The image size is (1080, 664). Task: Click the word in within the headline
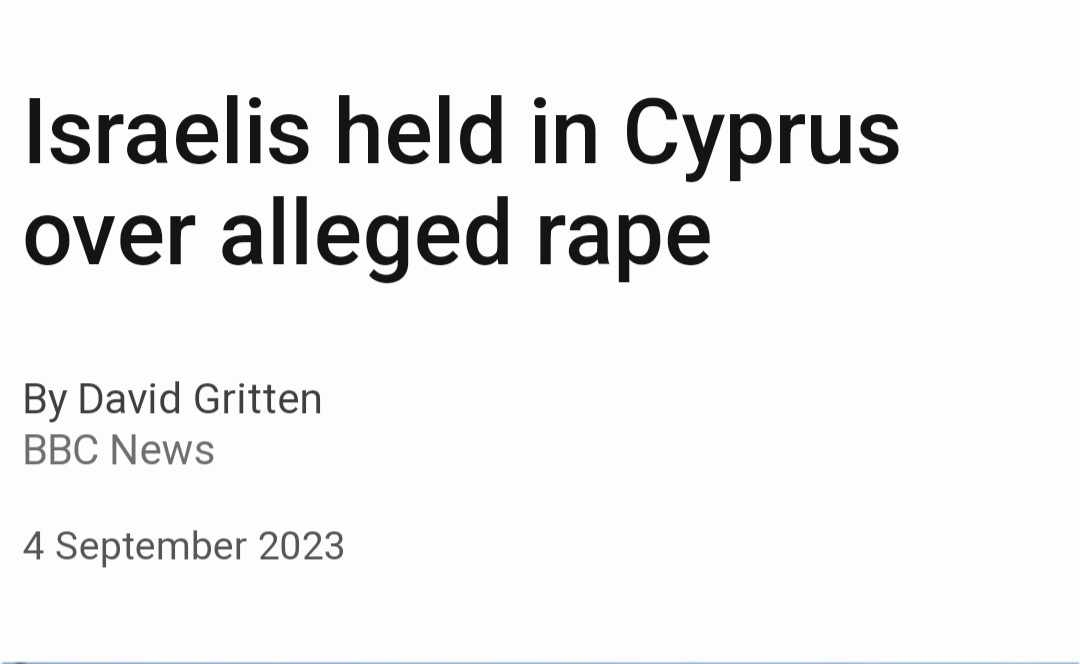click(564, 131)
